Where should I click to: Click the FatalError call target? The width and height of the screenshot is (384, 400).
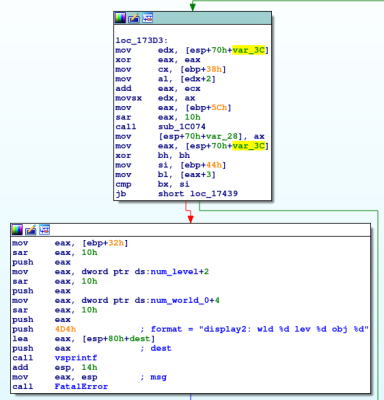[81, 387]
